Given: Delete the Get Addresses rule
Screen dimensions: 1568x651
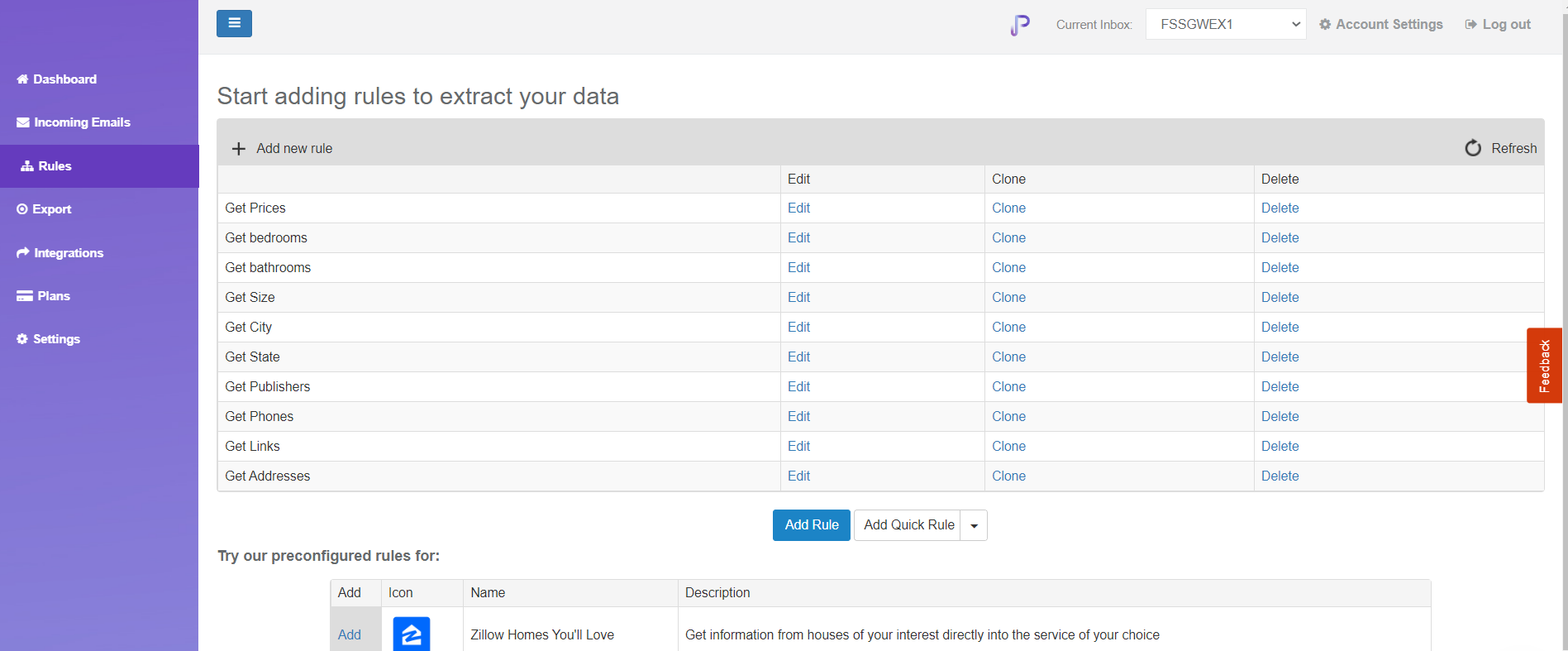Looking at the screenshot, I should [x=1280, y=476].
